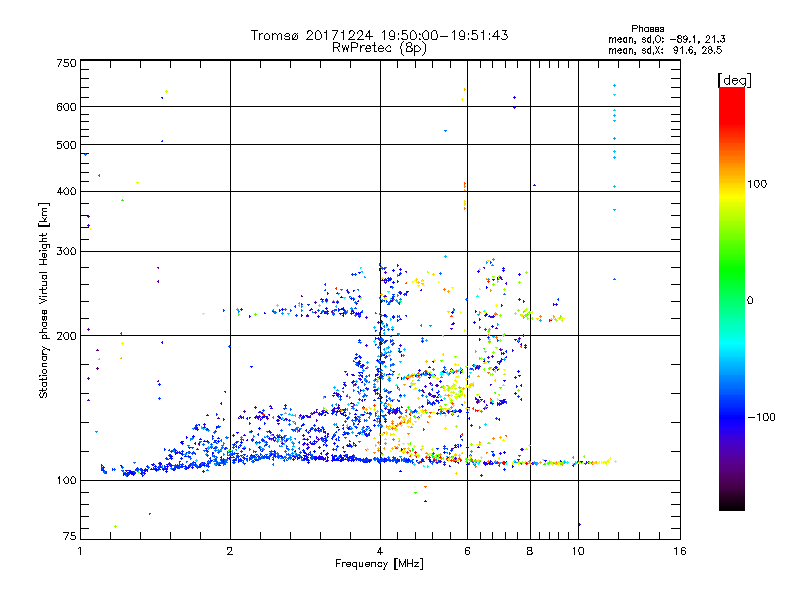This screenshot has width=800, height=600.
Task: Click the 'Stationary phase Virtual Height [km]' axis label
Action: pyautogui.click(x=43, y=300)
